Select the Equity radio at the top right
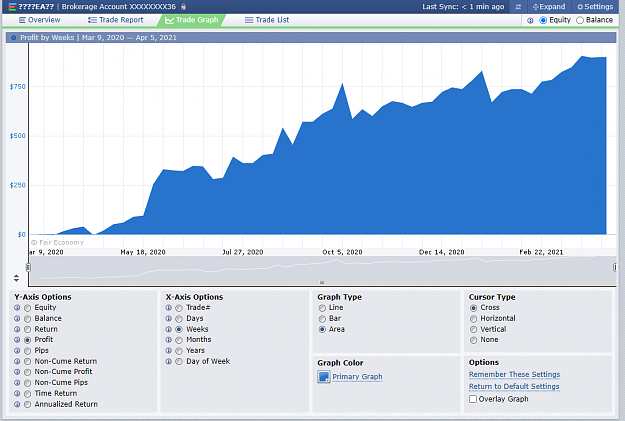The height and width of the screenshot is (421, 625). (543, 20)
